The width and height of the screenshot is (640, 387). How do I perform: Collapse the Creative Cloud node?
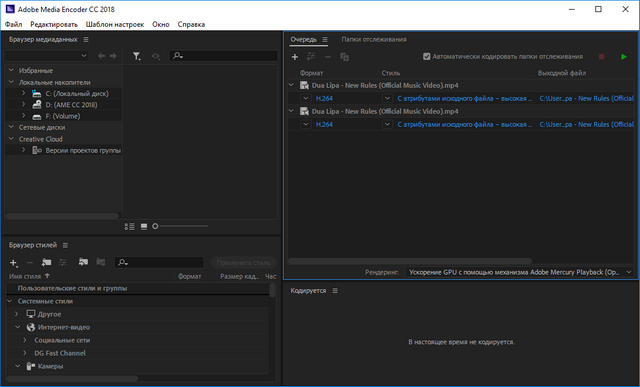coord(11,139)
